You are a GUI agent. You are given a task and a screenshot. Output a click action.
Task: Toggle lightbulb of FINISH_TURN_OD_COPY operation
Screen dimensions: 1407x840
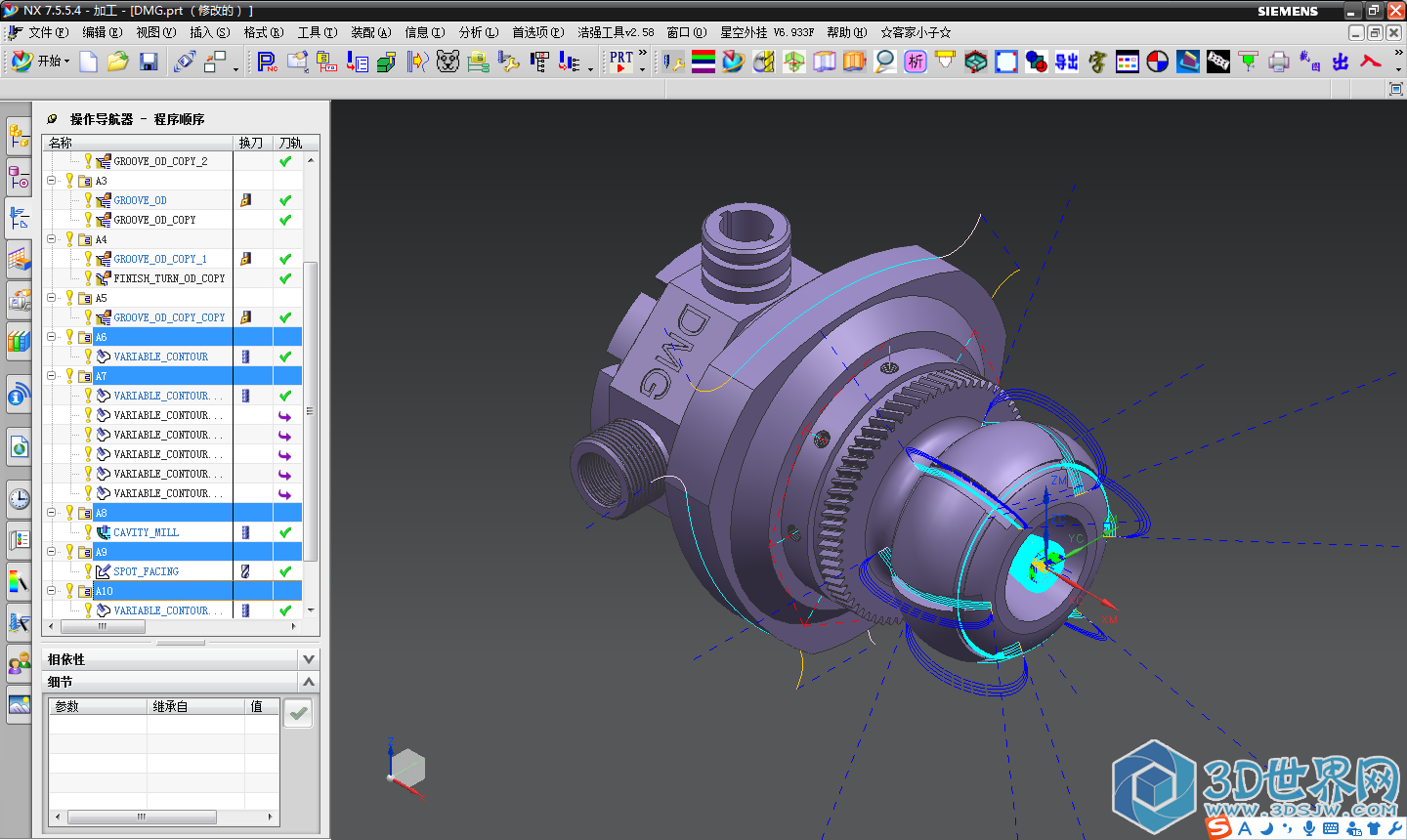point(88,277)
